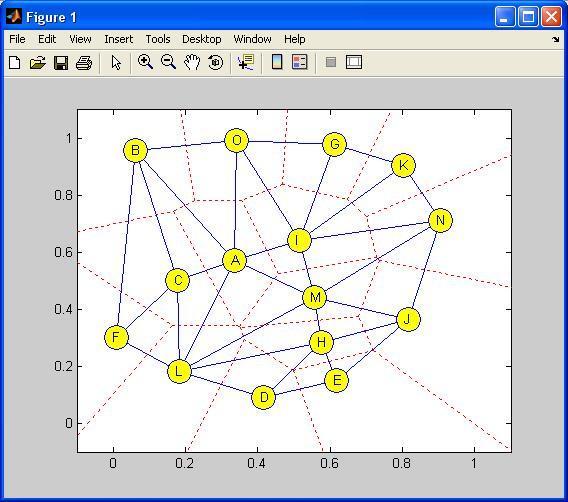Select the Pan hand tool

click(192, 62)
